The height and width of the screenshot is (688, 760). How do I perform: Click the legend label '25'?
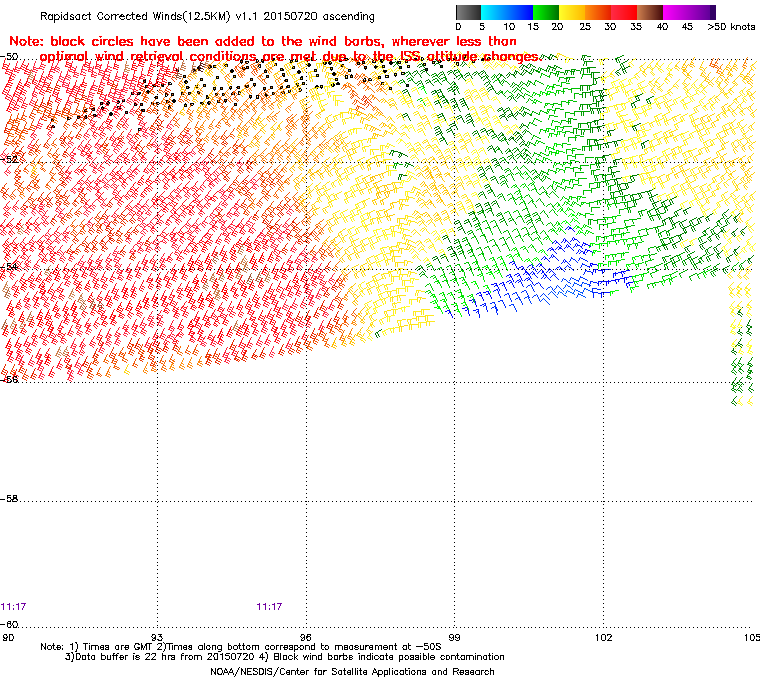click(585, 27)
